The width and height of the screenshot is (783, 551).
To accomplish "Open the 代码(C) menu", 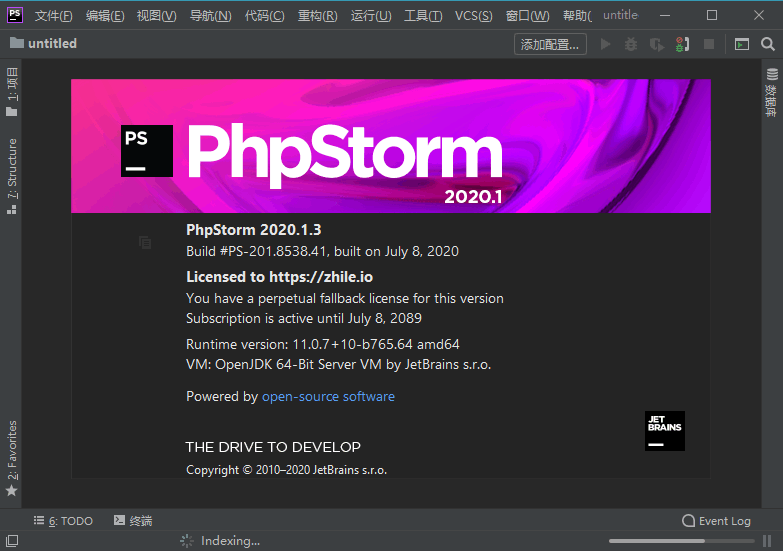I will pos(264,16).
